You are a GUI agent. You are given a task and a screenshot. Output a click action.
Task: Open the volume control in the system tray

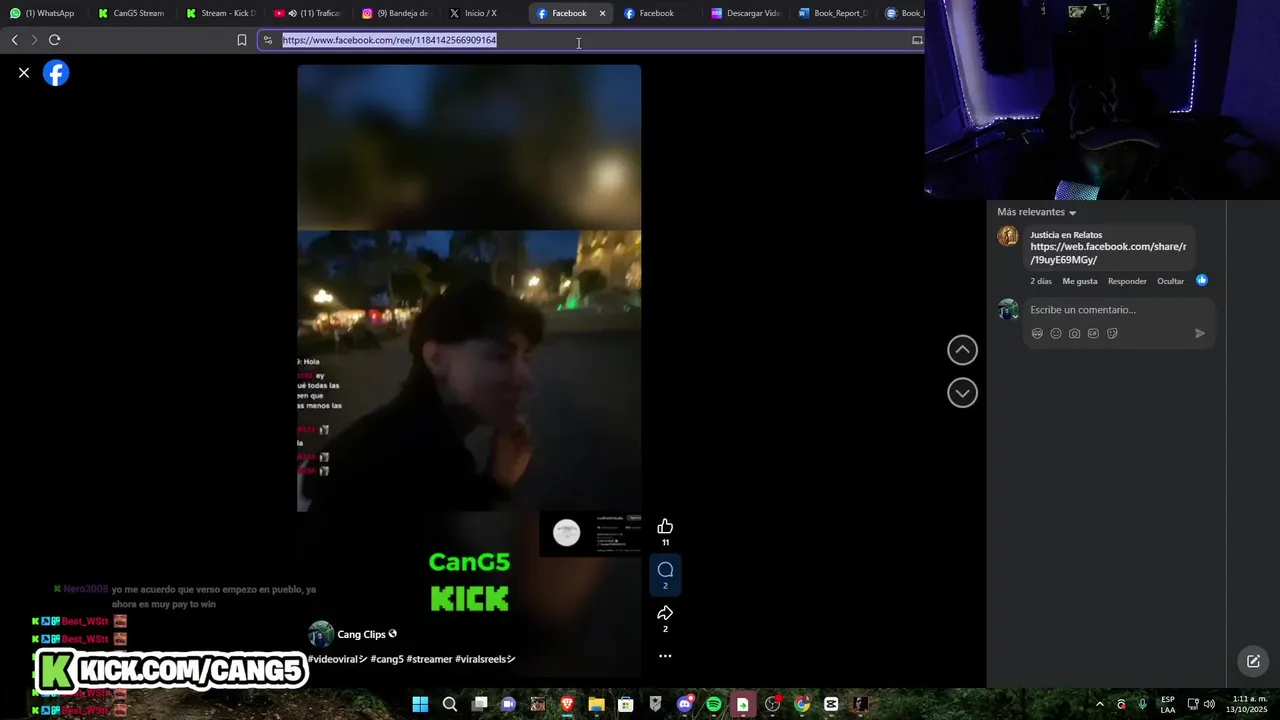pyautogui.click(x=1209, y=704)
